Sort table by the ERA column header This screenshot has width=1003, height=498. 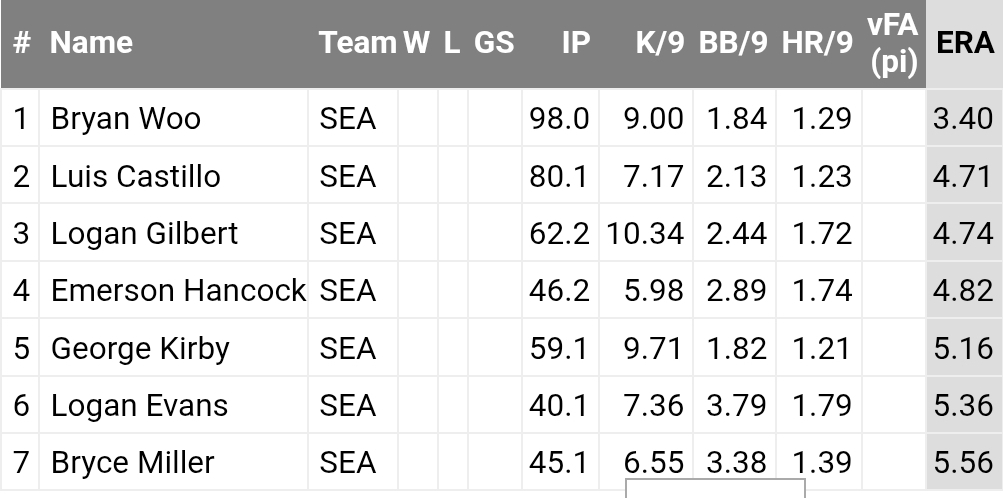tap(964, 42)
